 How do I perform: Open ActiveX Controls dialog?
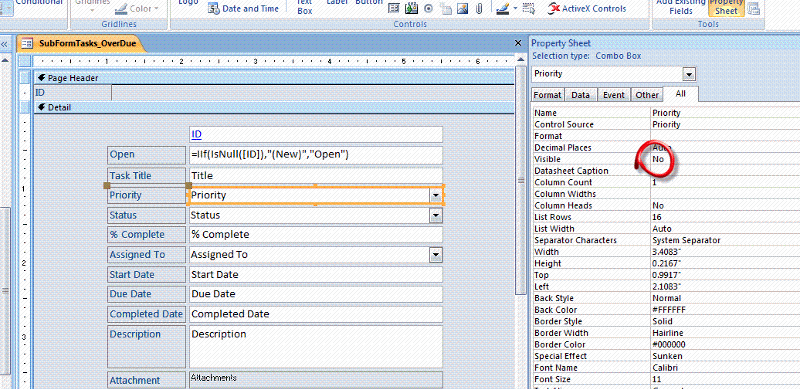586,8
